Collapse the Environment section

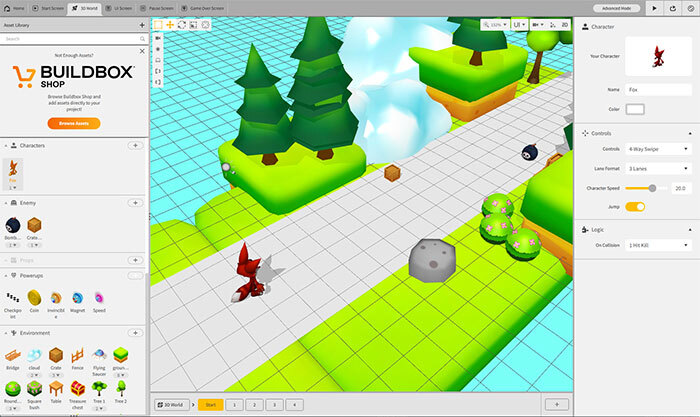point(6,332)
